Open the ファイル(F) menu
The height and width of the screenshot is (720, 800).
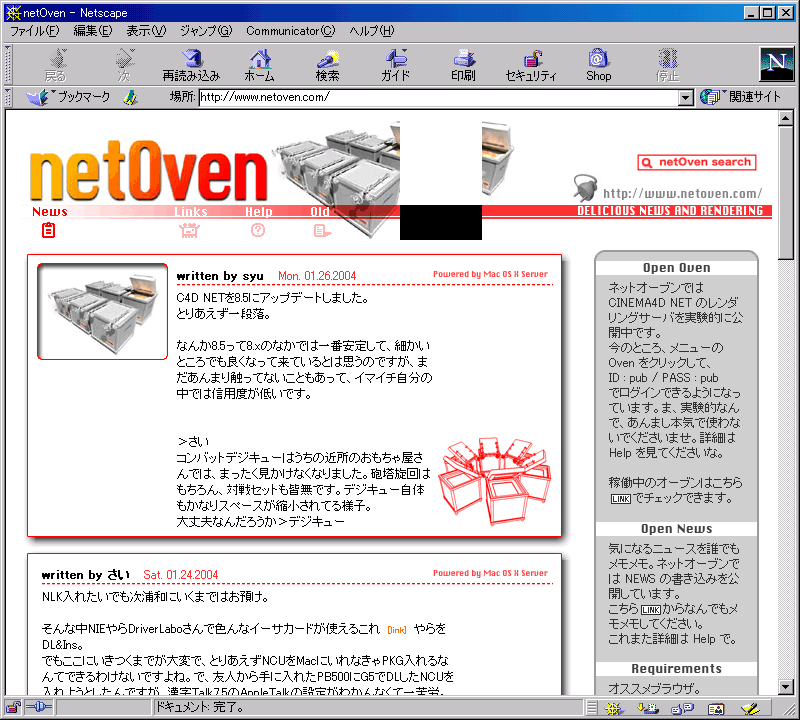tap(35, 31)
